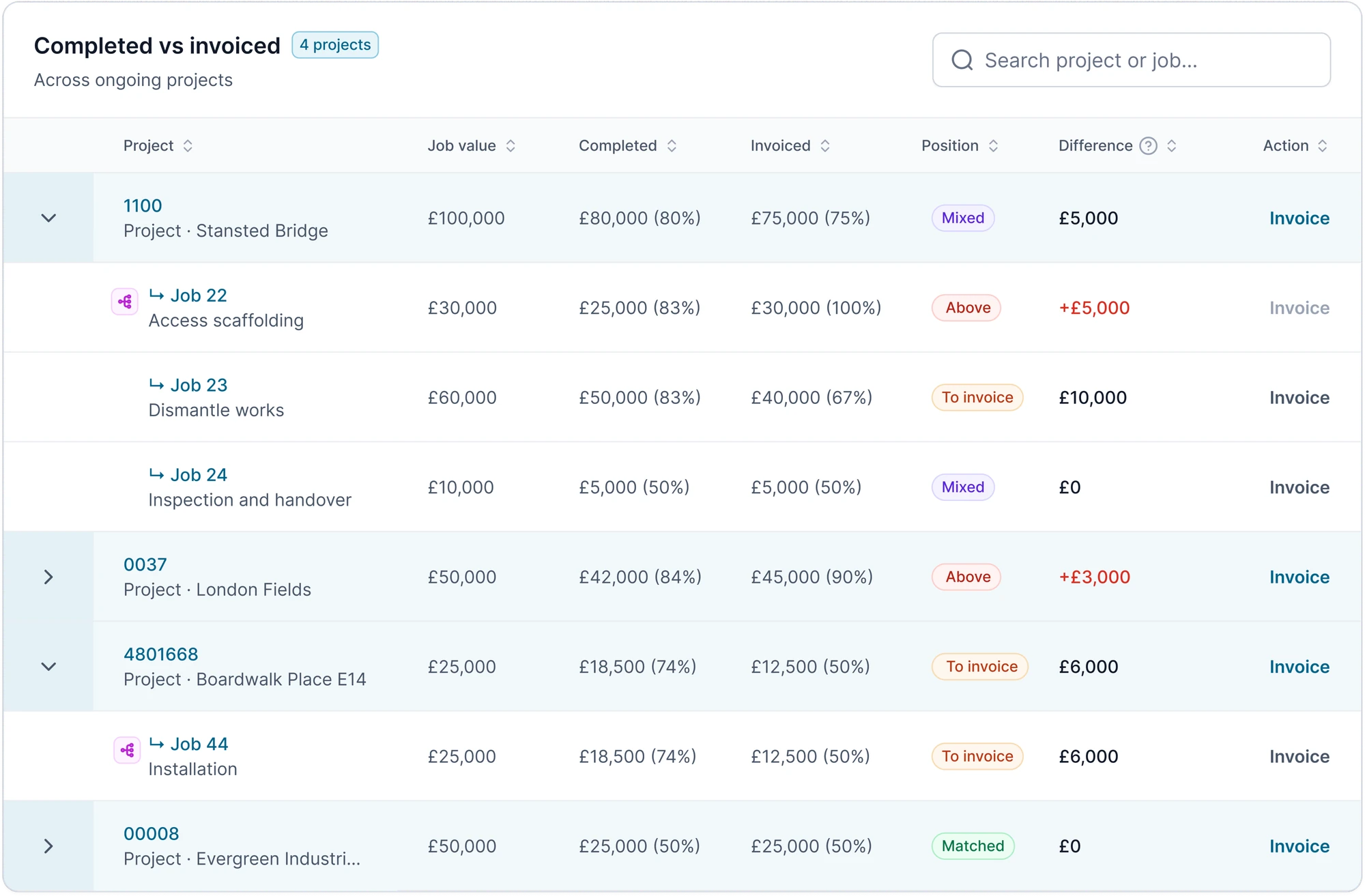This screenshot has height=896, width=1365.
Task: Focus the Search project or job field
Action: [1132, 60]
